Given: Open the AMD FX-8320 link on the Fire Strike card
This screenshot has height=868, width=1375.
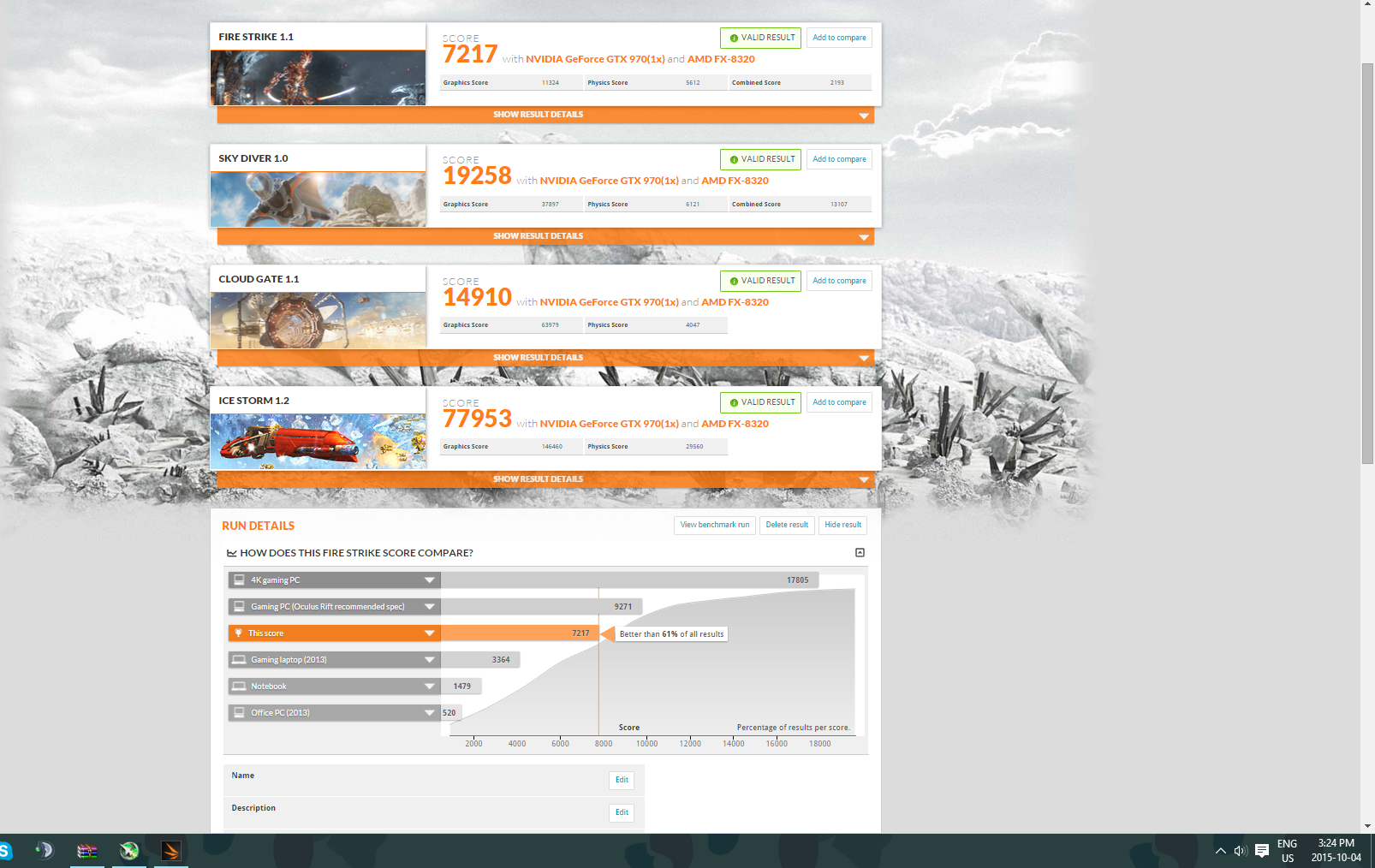Looking at the screenshot, I should (721, 59).
